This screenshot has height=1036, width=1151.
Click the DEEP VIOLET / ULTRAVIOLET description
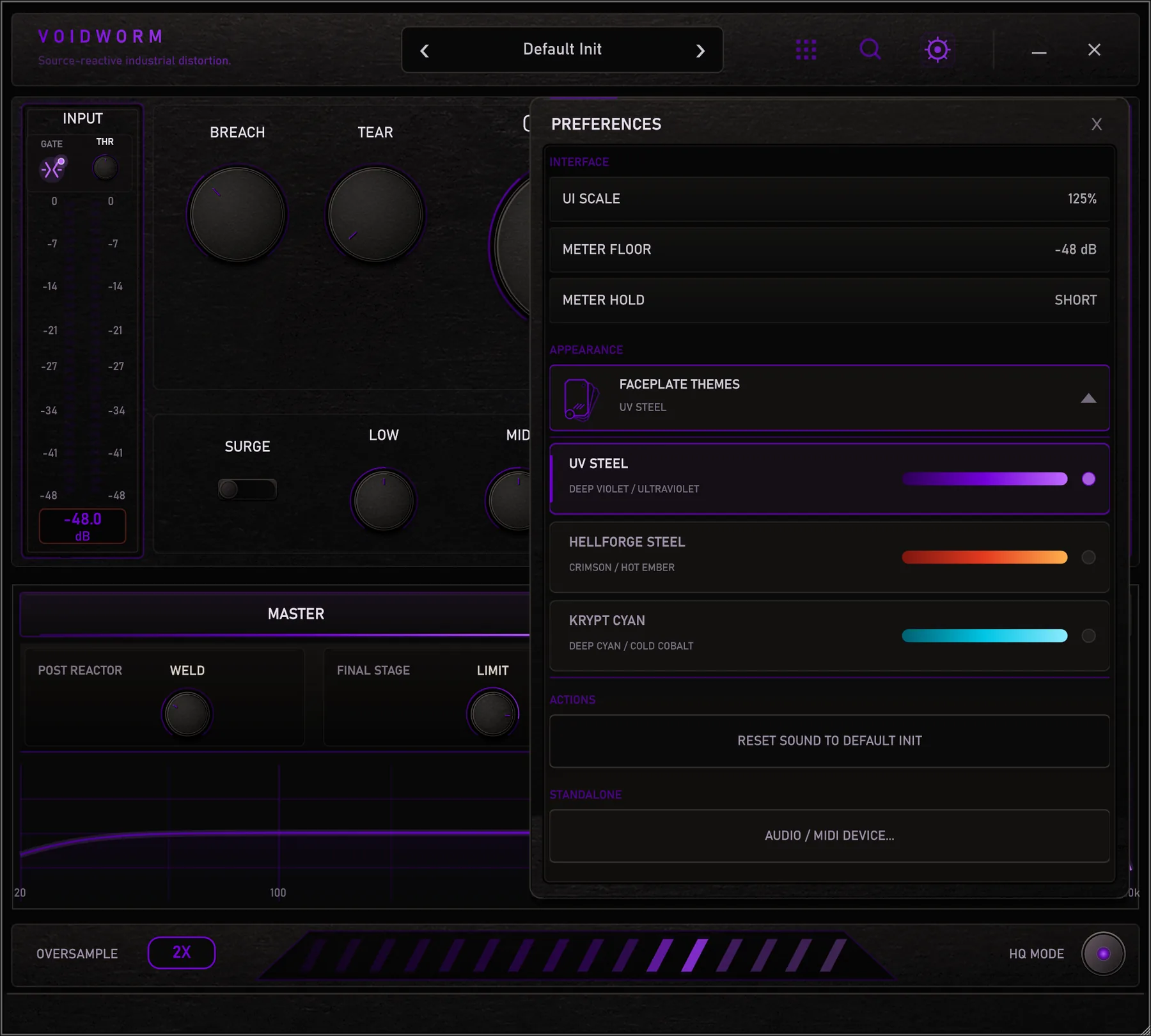[634, 489]
